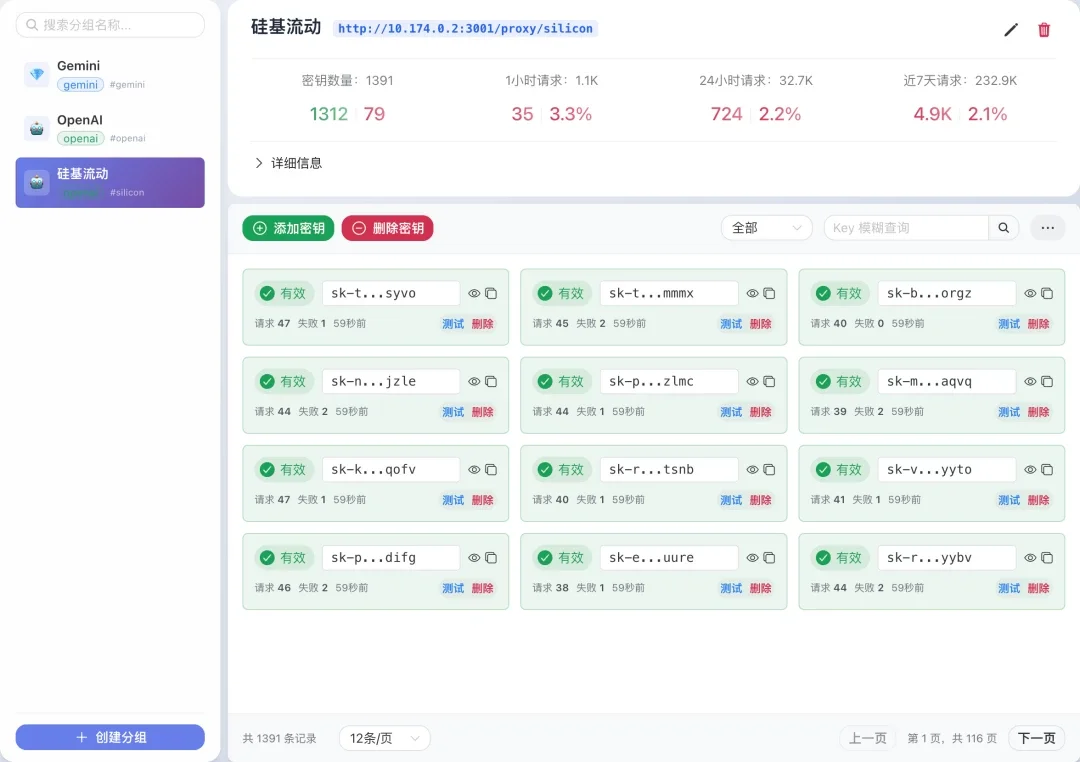Open the '...' more options menu

tap(1047, 227)
